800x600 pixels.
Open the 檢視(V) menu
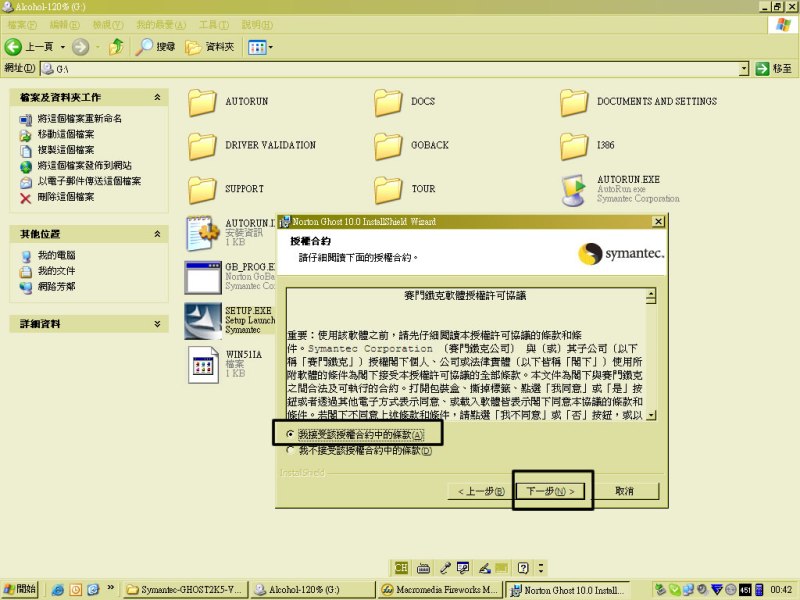[108, 24]
